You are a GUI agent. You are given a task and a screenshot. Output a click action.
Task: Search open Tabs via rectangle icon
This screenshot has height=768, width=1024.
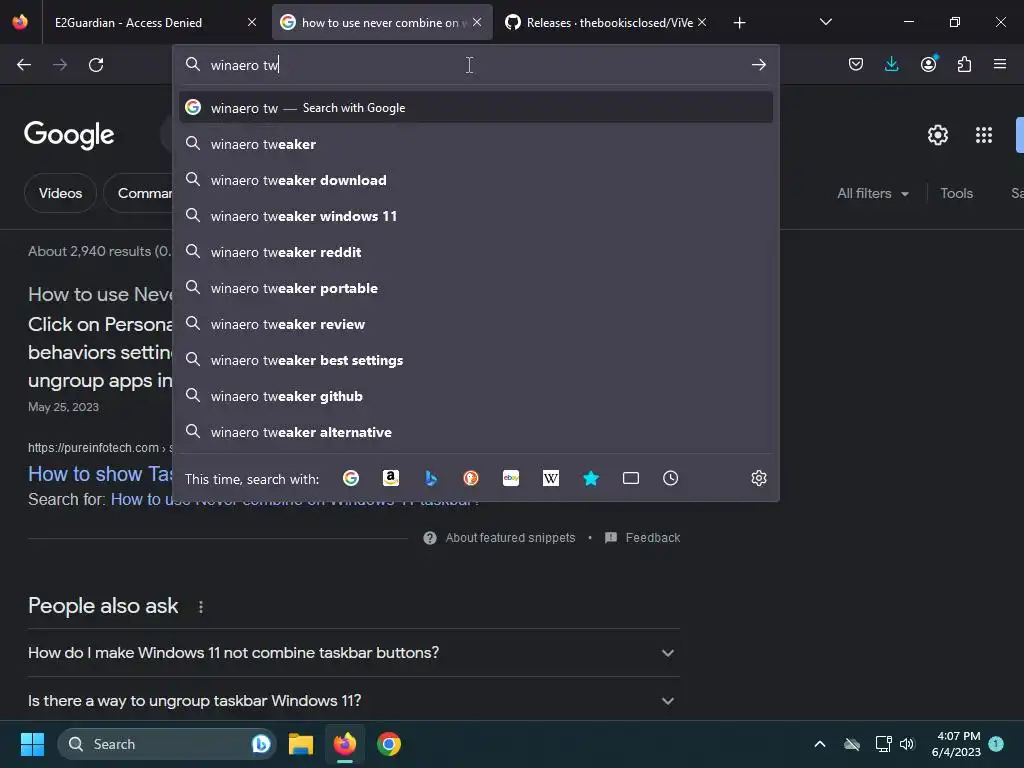(631, 479)
